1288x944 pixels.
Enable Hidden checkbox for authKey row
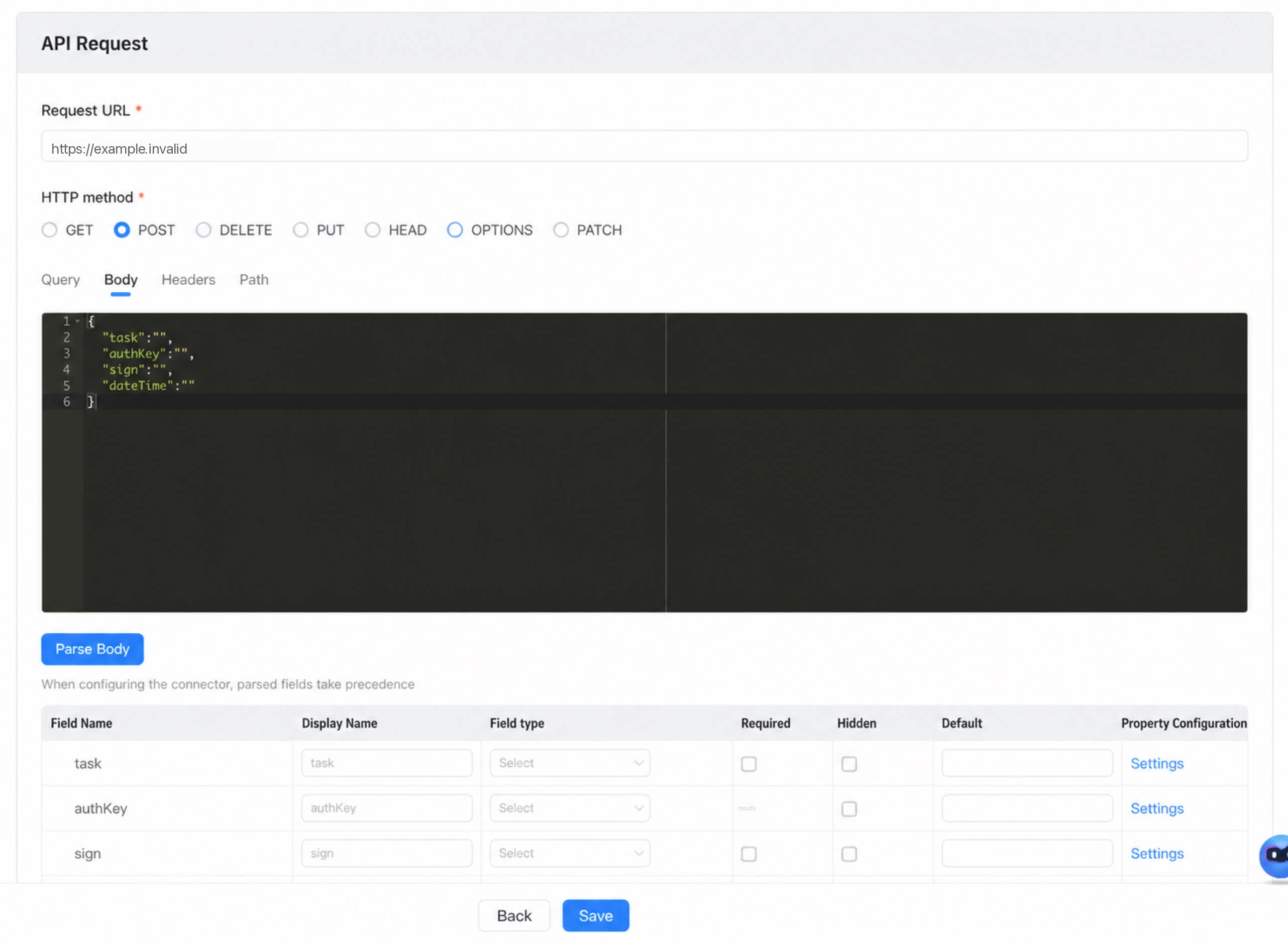(849, 808)
